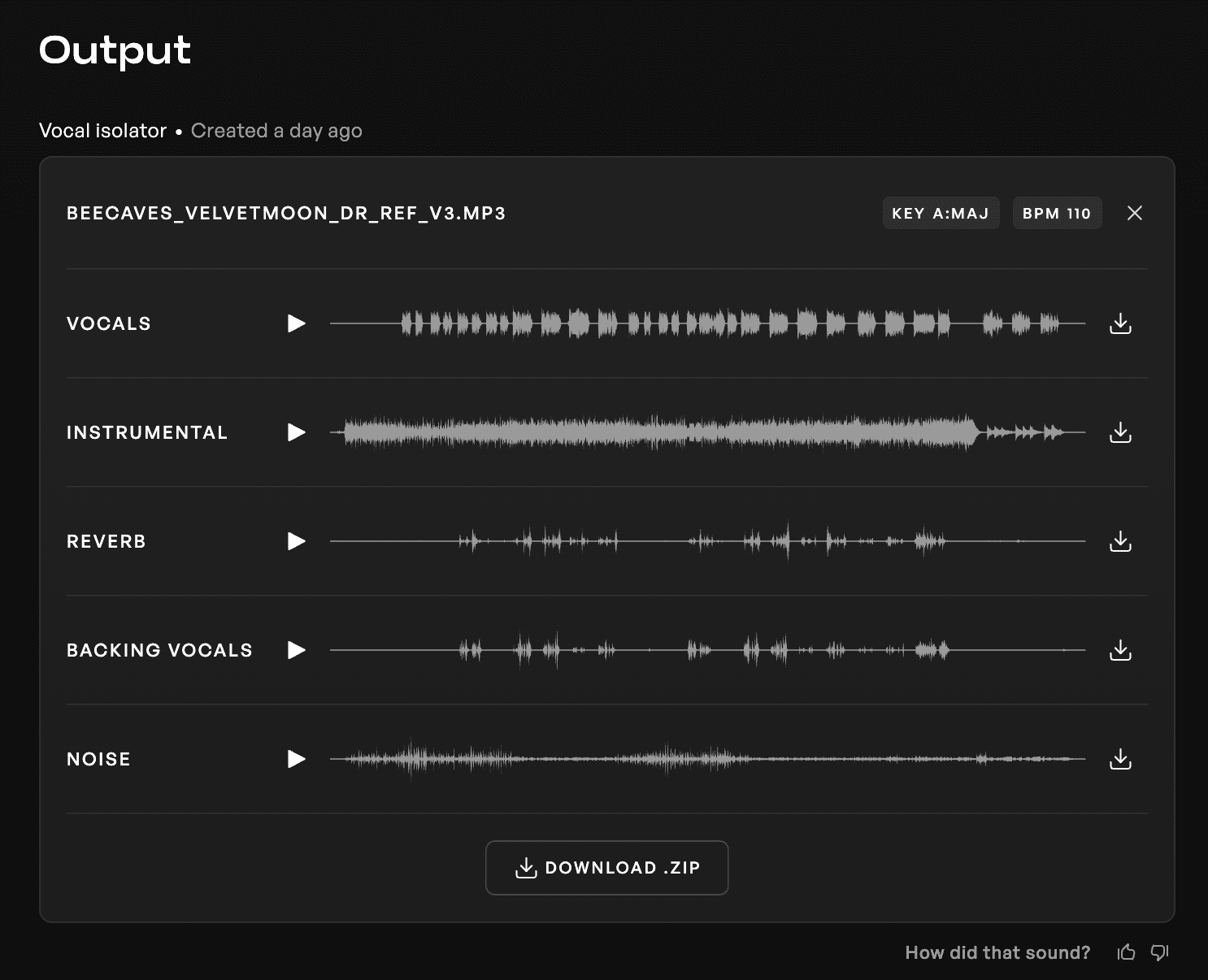This screenshot has width=1208, height=980.
Task: Click the KEY A:MAJ badge
Action: click(941, 213)
